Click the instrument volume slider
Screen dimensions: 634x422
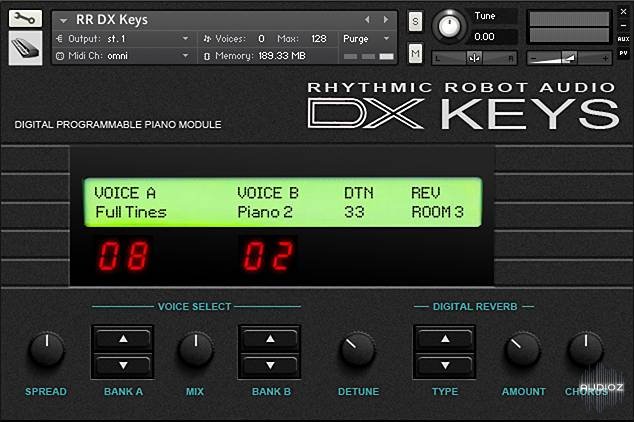click(569, 58)
